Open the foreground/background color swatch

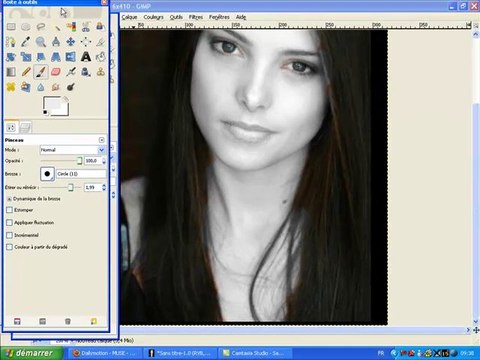coord(56,106)
